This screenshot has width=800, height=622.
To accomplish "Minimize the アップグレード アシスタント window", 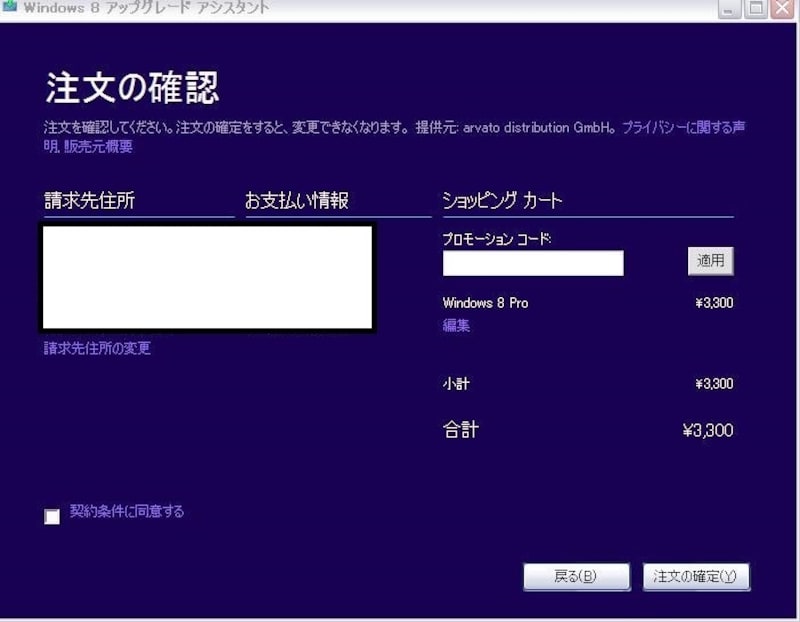I will pyautogui.click(x=731, y=9).
